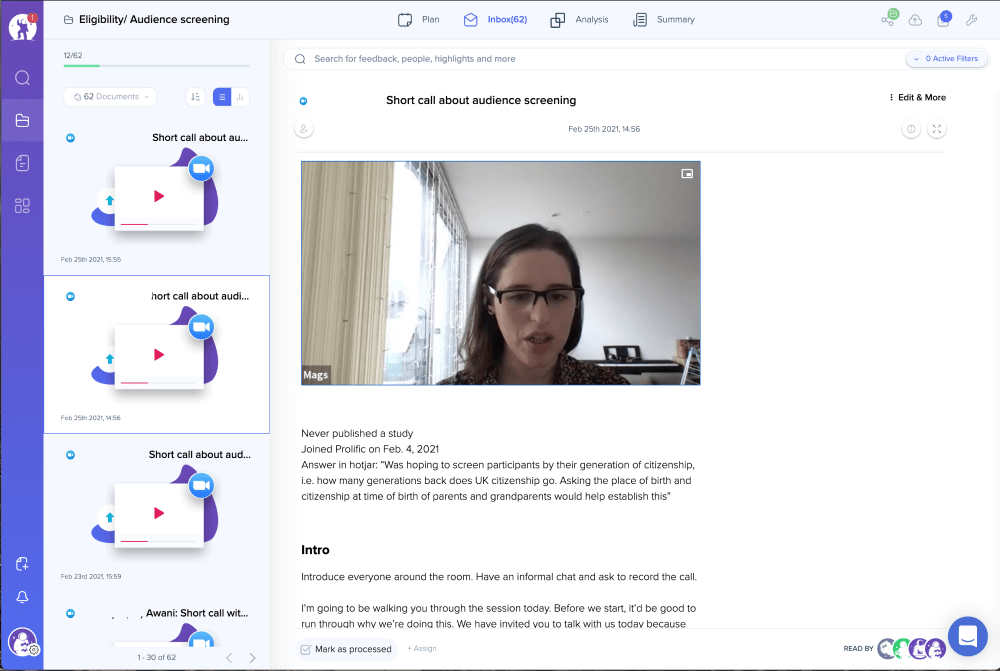Switch to the Analysis tab
The width and height of the screenshot is (1000, 671).
[579, 20]
